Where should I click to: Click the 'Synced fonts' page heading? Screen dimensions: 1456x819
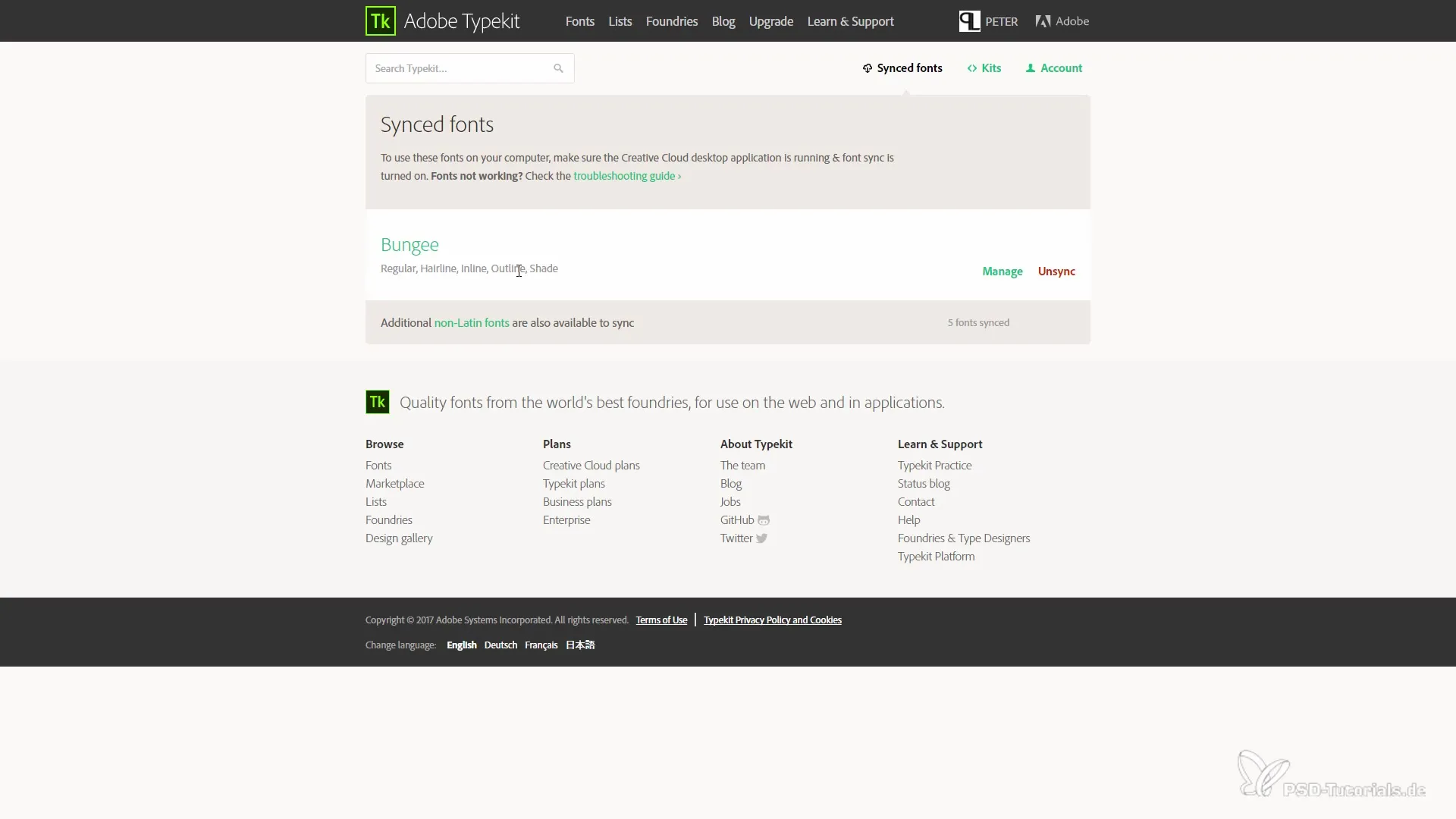point(437,124)
